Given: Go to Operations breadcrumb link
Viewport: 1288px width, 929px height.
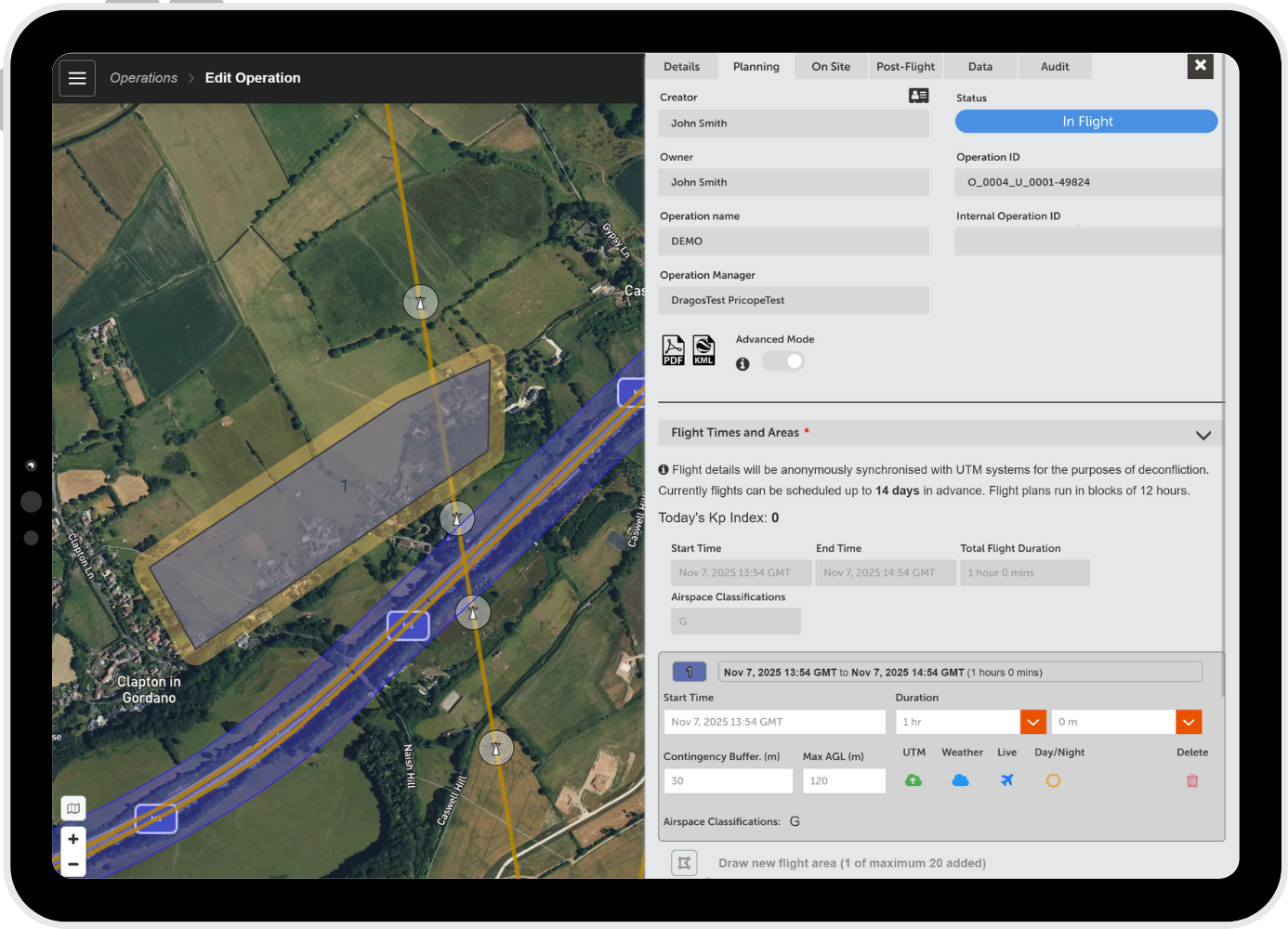Looking at the screenshot, I should tap(143, 78).
